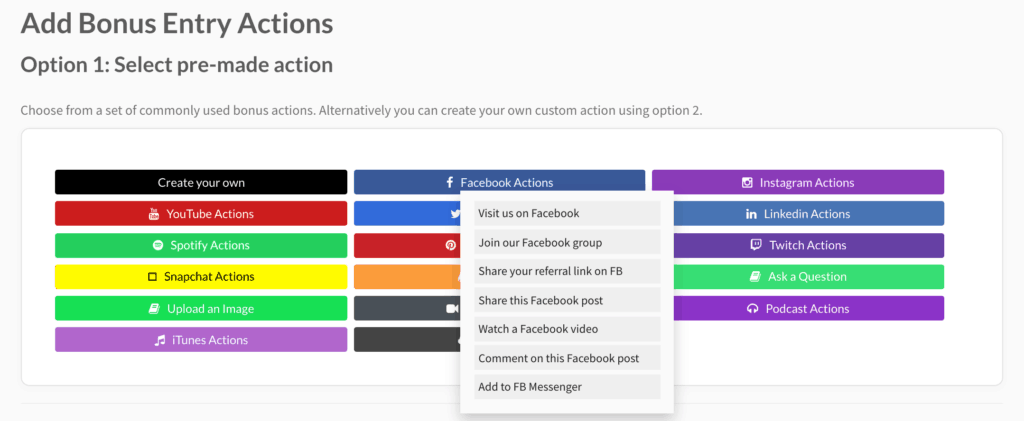Image resolution: width=1024 pixels, height=421 pixels.
Task: Click the iTunes music note icon
Action: click(x=159, y=340)
